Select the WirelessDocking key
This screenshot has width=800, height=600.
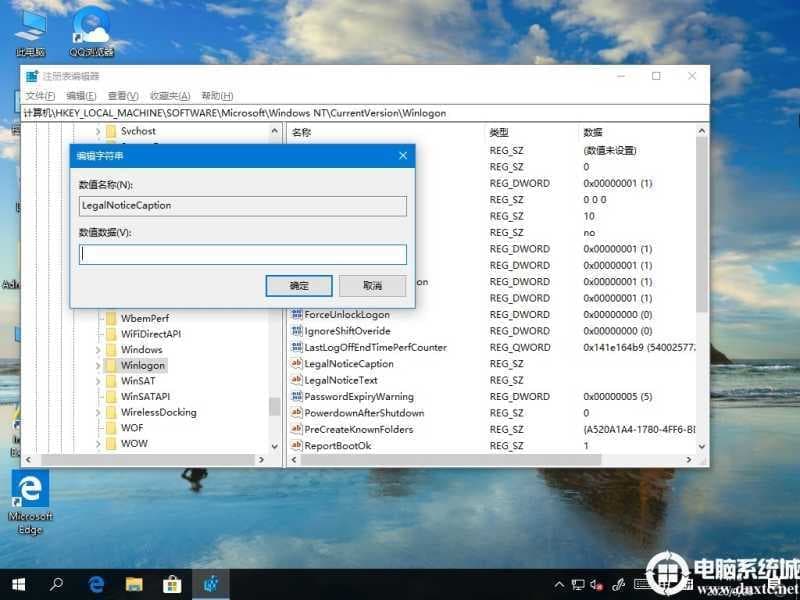158,412
